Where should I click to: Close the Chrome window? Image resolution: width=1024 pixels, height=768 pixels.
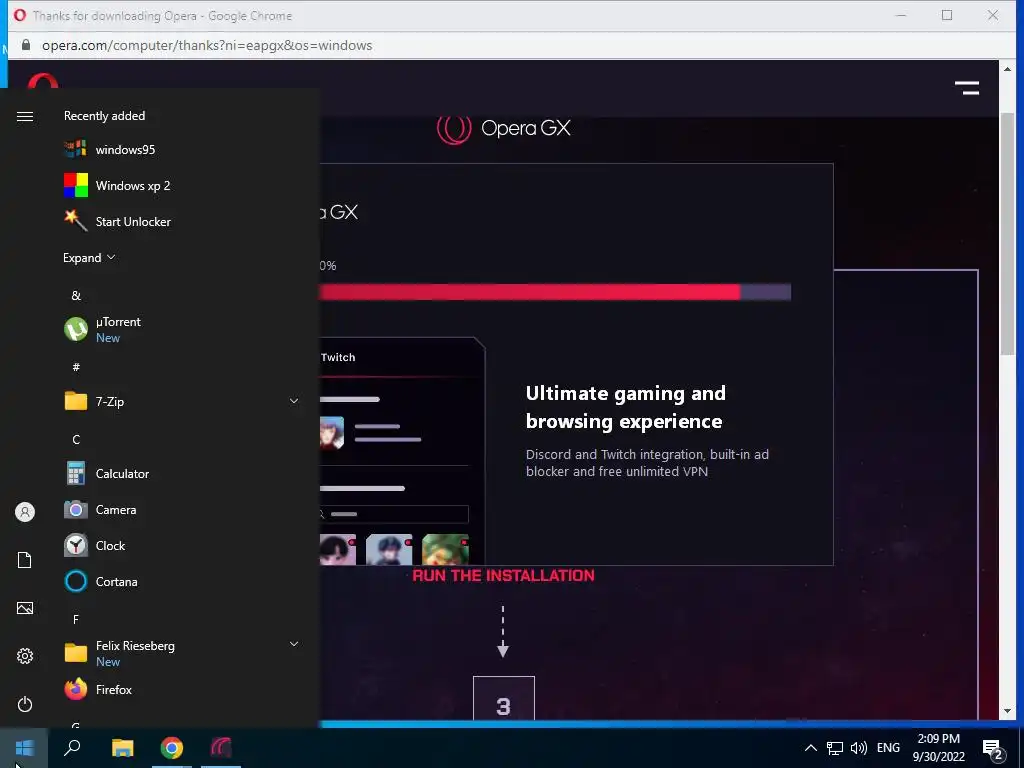tap(993, 15)
